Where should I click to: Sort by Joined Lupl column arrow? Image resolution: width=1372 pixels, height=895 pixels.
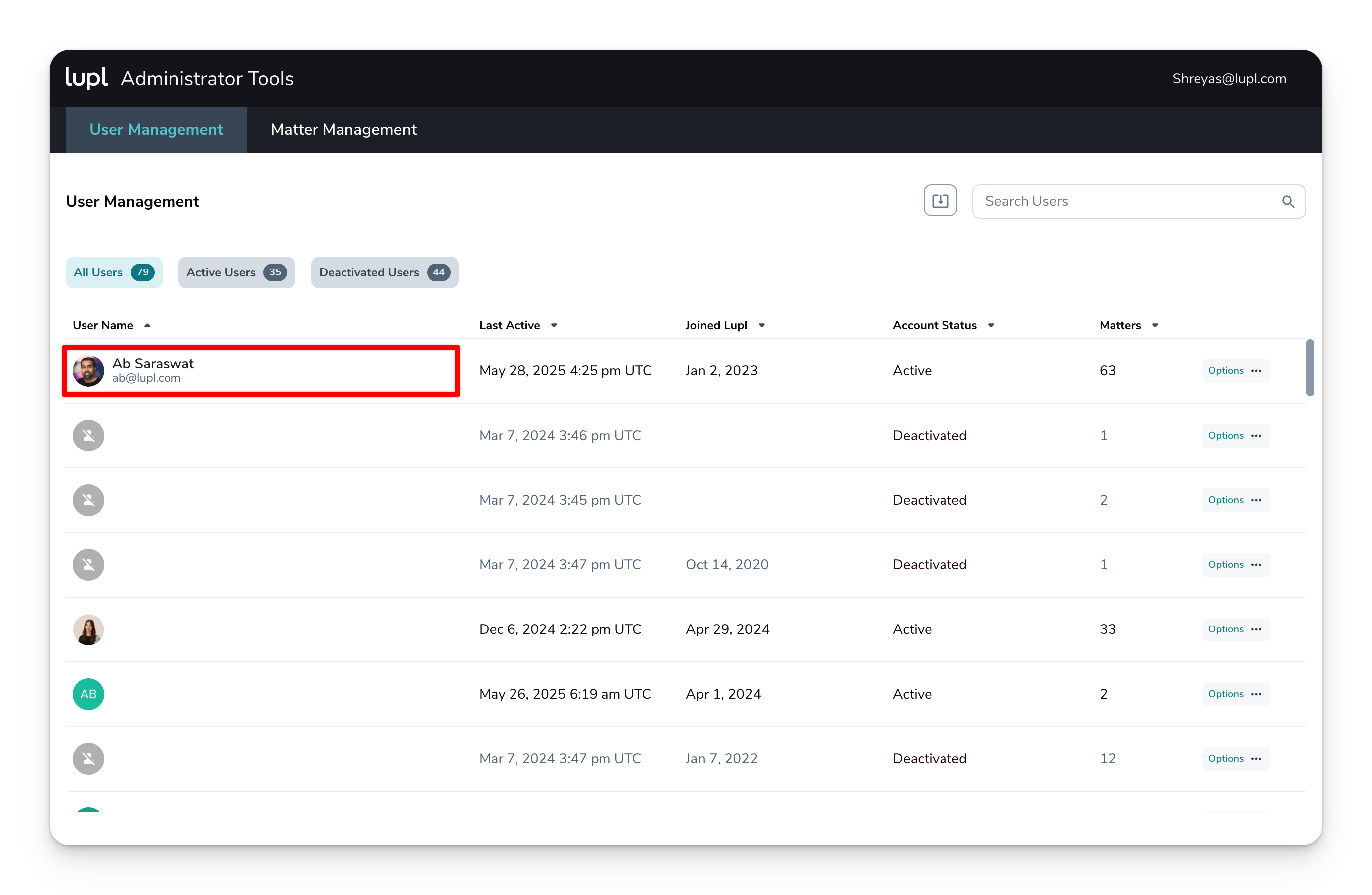761,325
